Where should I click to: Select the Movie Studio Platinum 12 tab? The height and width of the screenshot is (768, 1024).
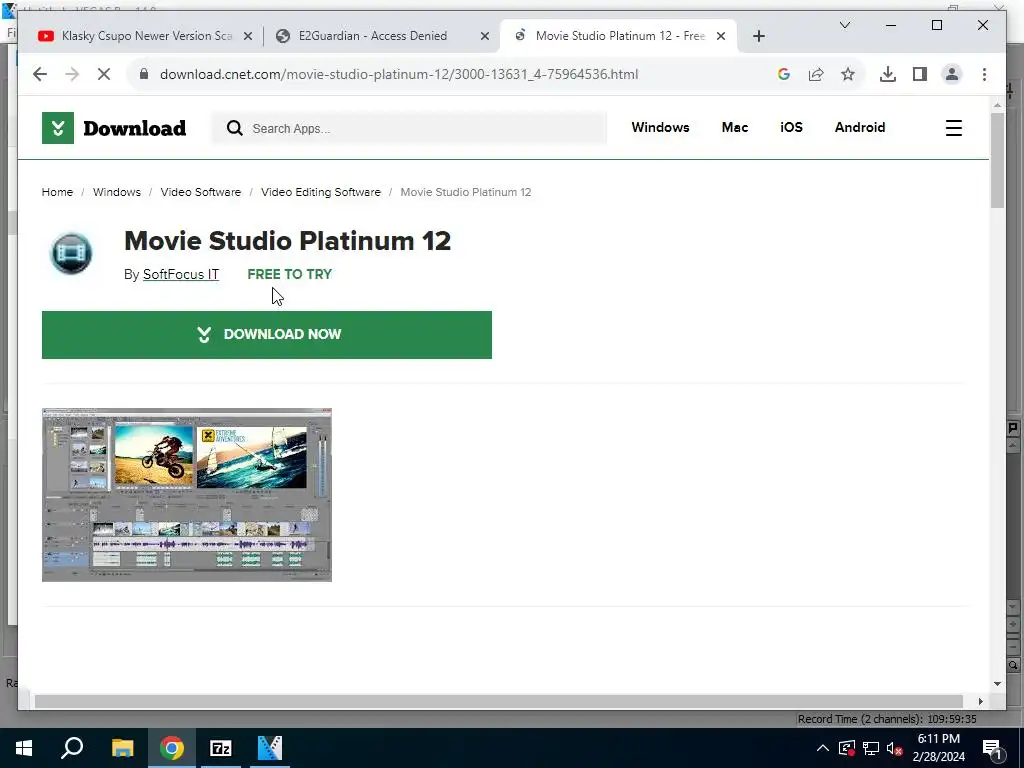(619, 36)
